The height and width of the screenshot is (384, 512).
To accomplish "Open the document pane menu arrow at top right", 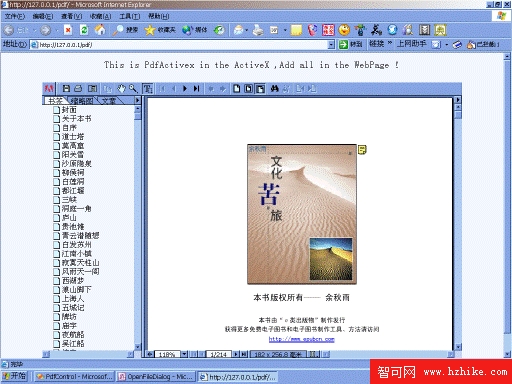I will 458,100.
